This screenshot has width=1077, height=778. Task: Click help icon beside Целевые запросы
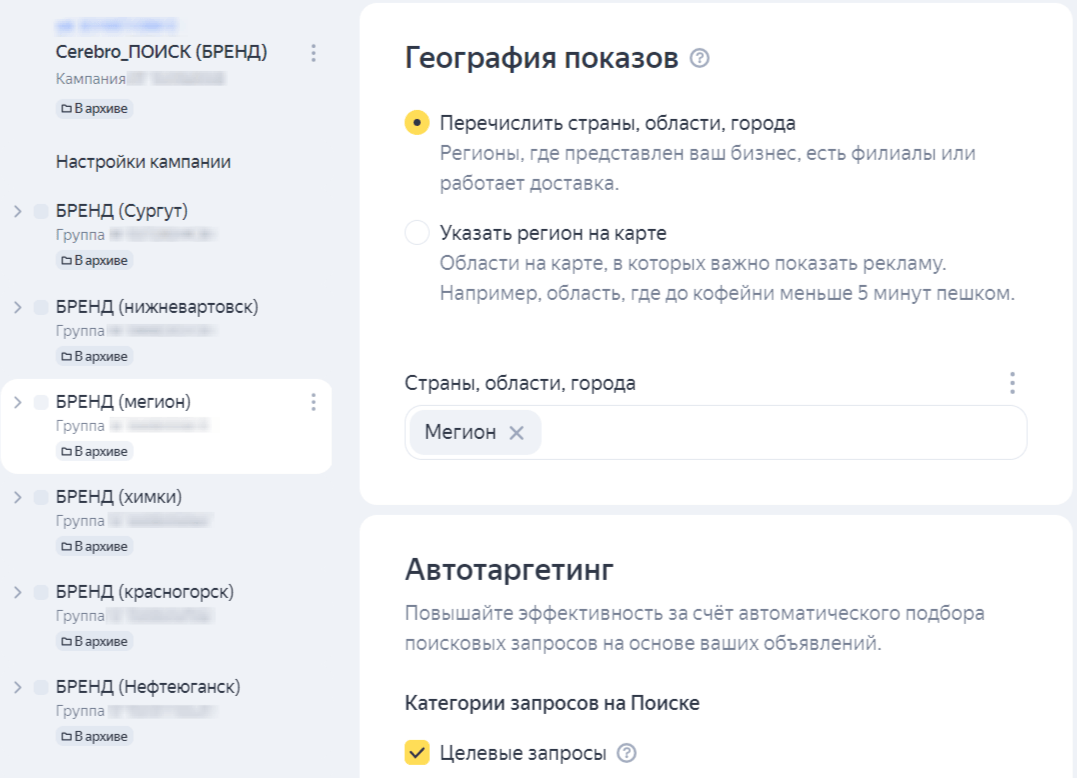point(627,754)
